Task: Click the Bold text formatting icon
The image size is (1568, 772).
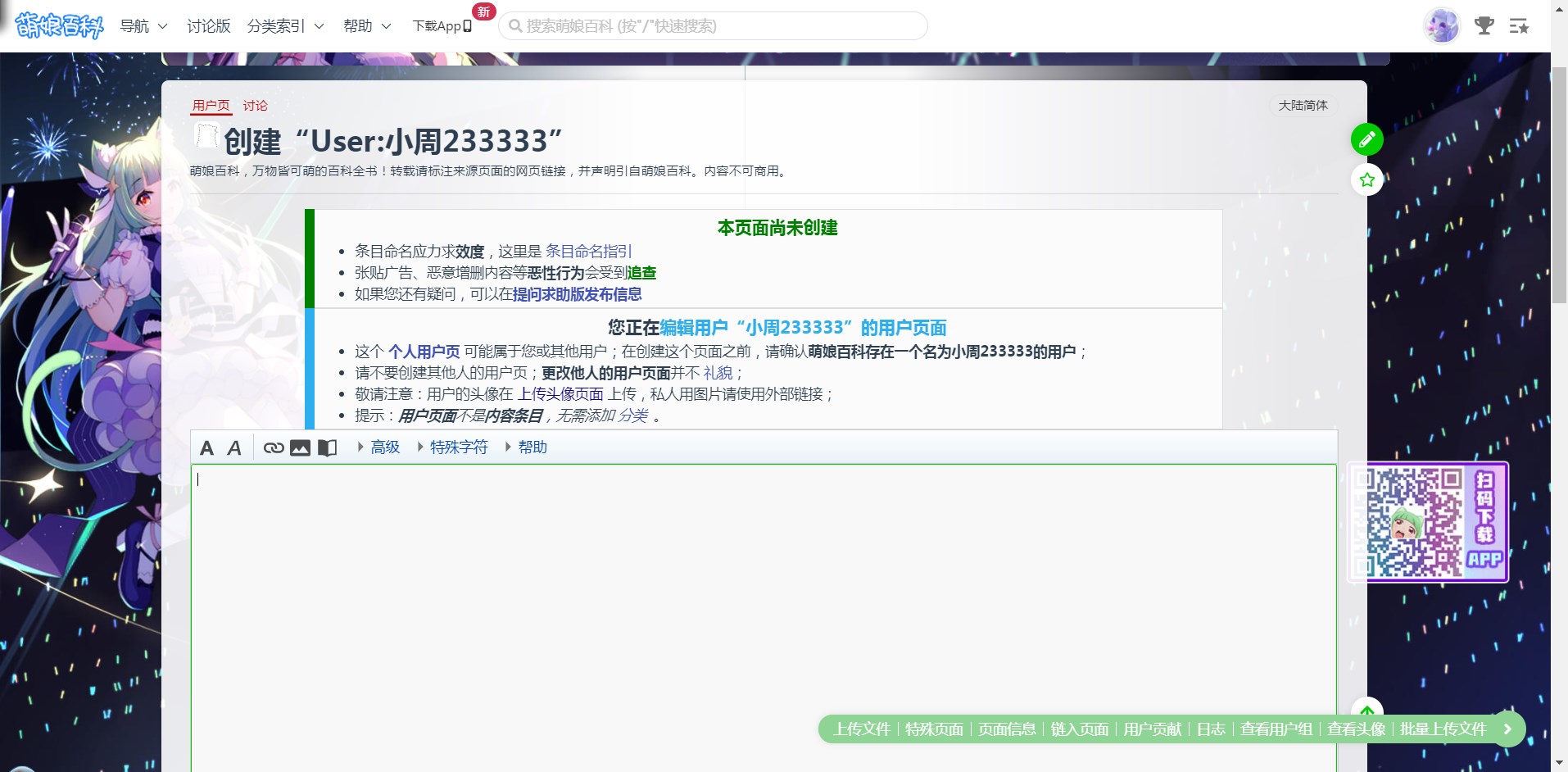Action: 206,447
